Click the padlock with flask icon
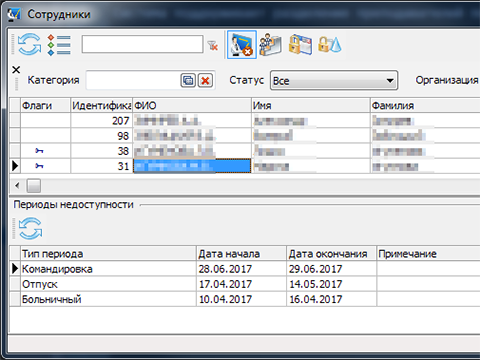Screen dimensions: 480x360 pyautogui.click(x=329, y=45)
